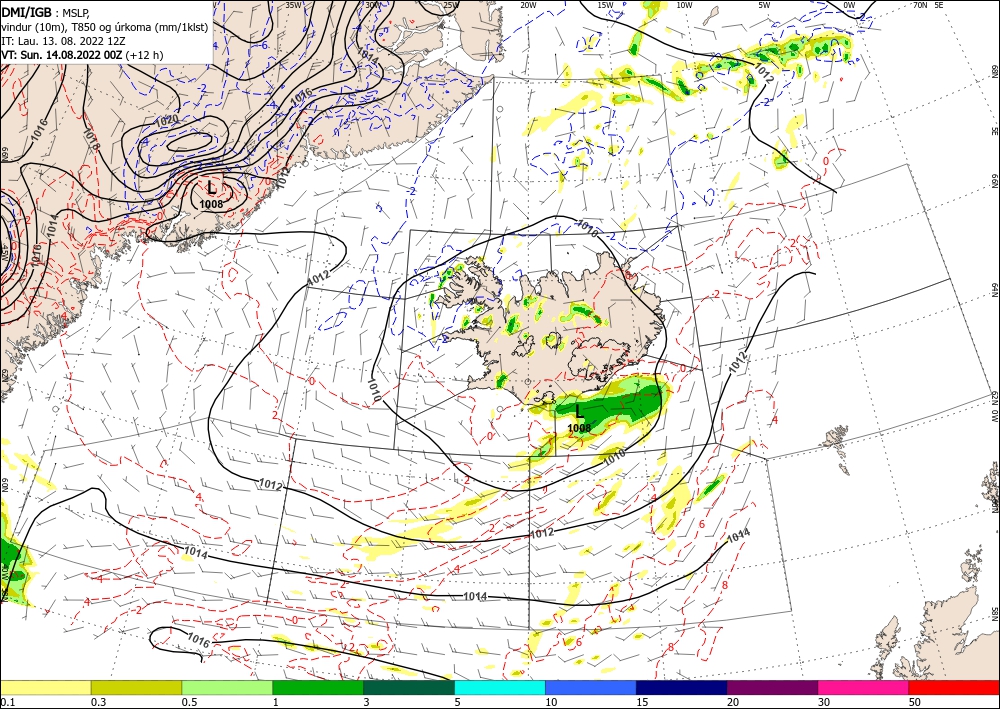1000x709 pixels.
Task: Pick the cyan 5–10 legend swatch
Action: click(500, 687)
